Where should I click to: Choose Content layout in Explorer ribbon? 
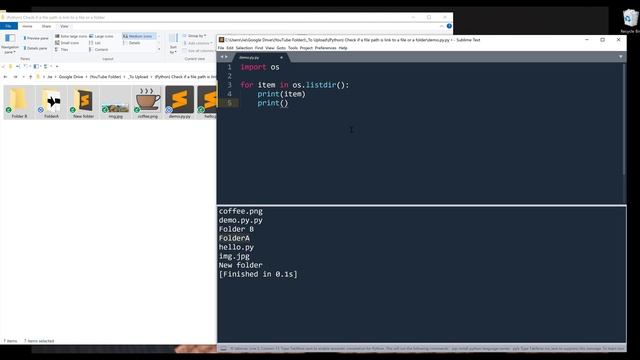click(98, 49)
